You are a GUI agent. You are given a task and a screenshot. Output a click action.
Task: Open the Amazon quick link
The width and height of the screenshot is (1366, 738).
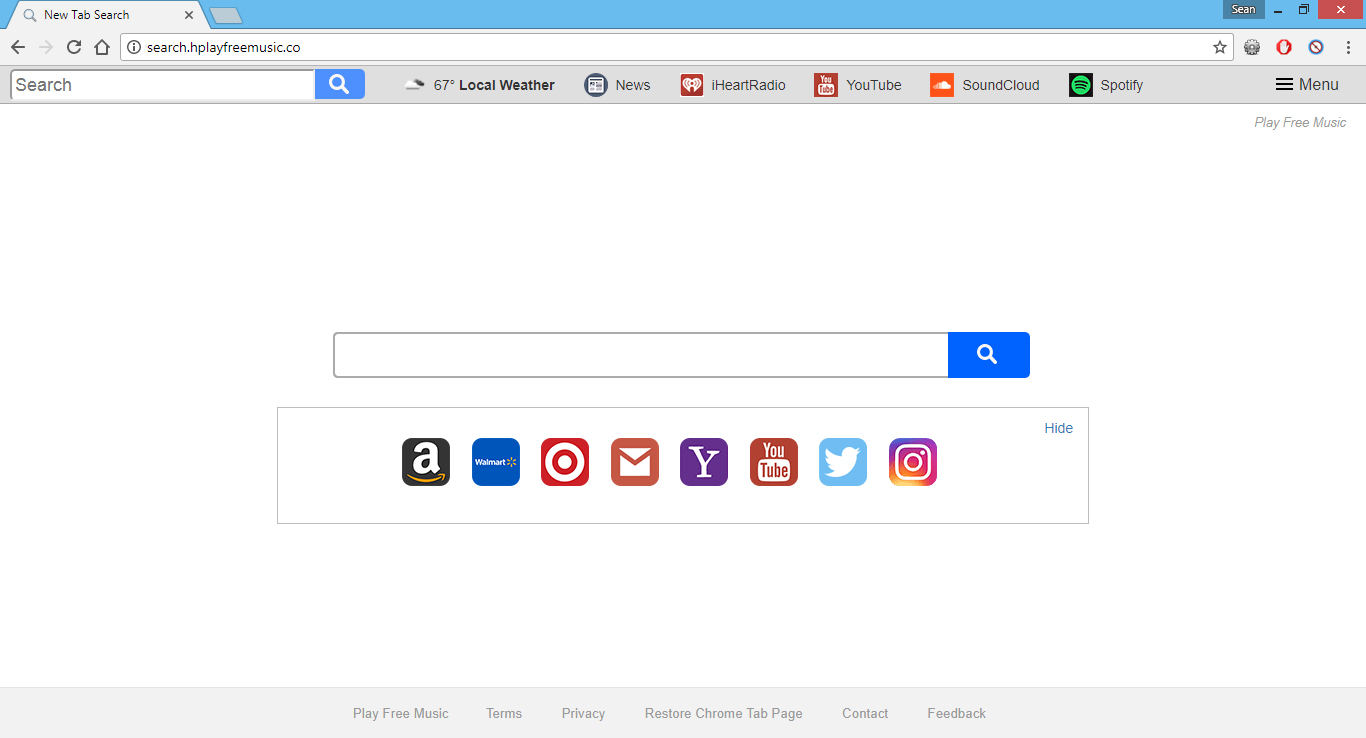pos(425,462)
